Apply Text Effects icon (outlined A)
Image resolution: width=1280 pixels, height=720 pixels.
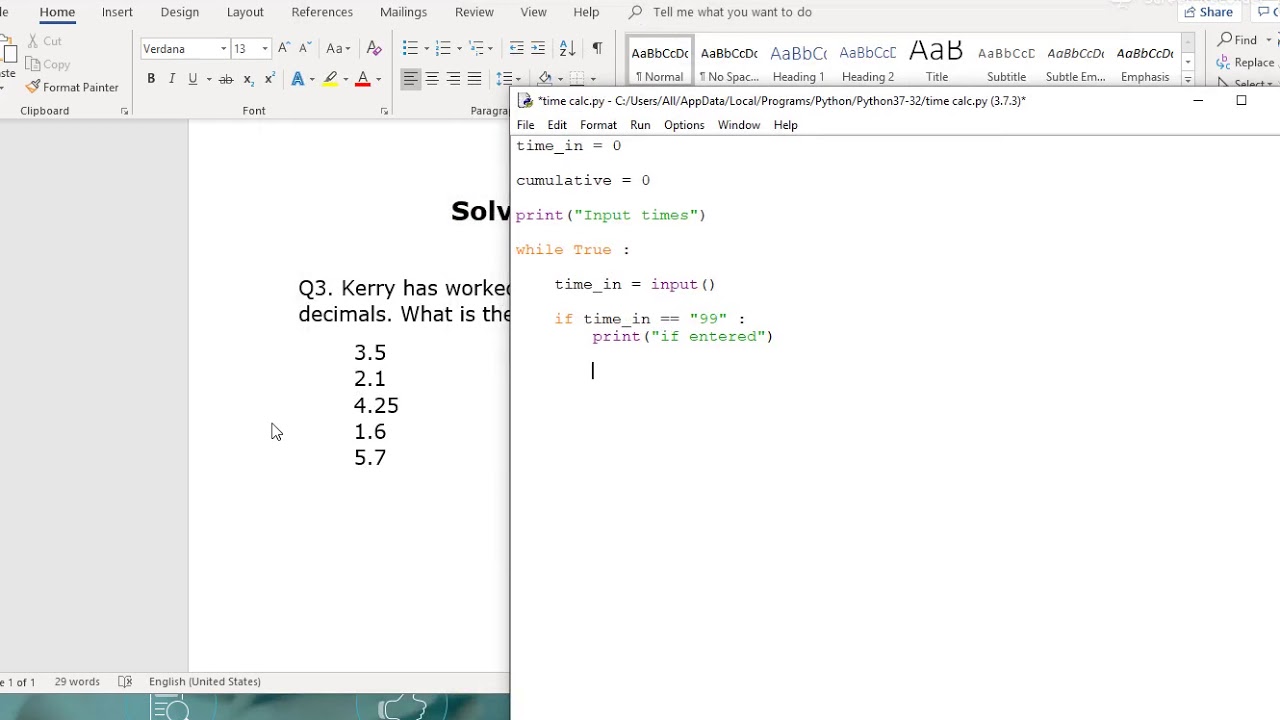(297, 79)
